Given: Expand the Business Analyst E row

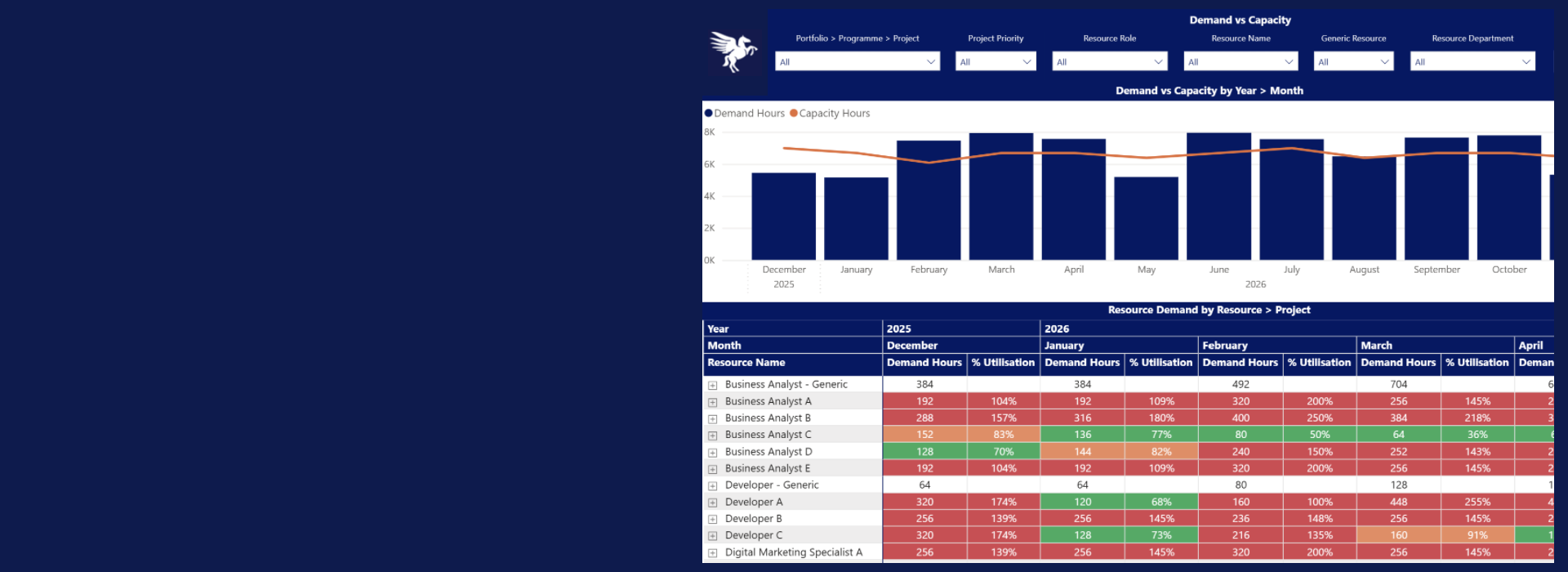Looking at the screenshot, I should point(712,469).
